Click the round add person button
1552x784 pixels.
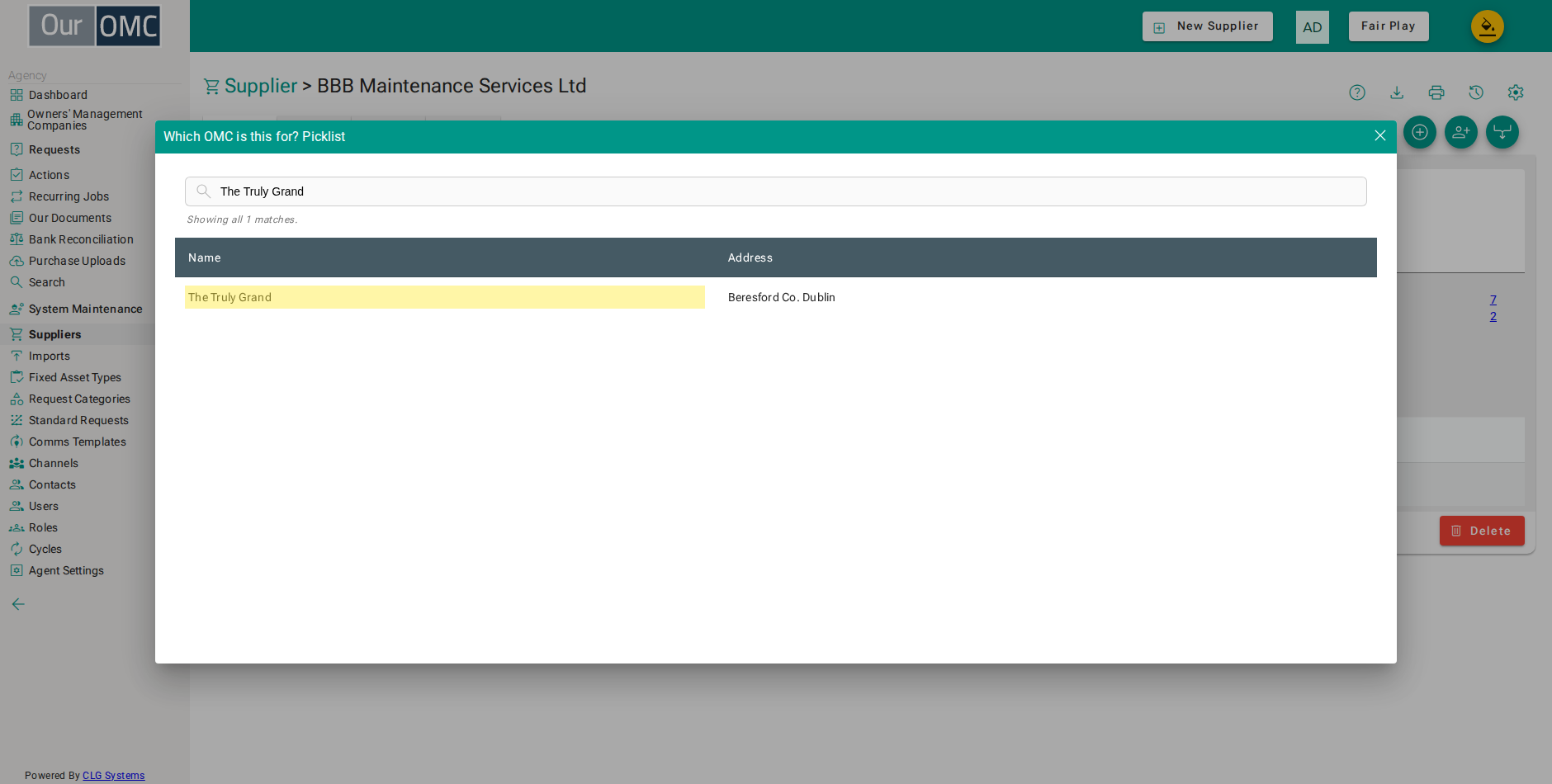(x=1460, y=132)
